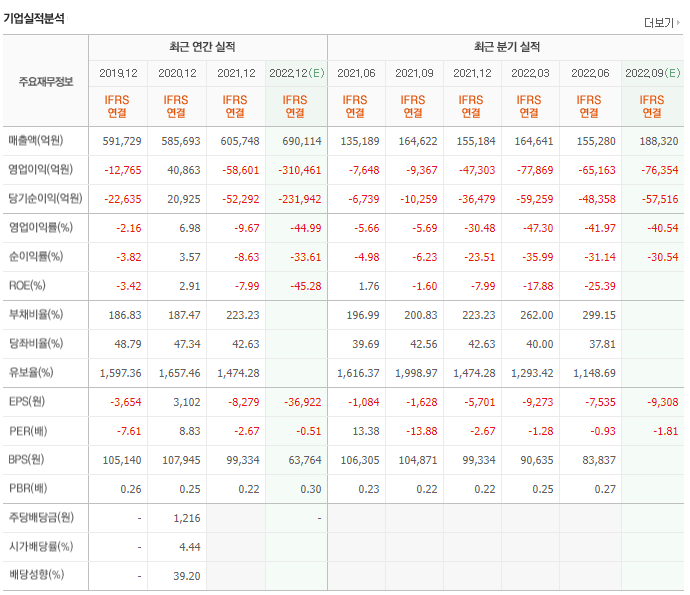Click reserve ratio value 1,998.97
The height and width of the screenshot is (595, 690).
416,374
